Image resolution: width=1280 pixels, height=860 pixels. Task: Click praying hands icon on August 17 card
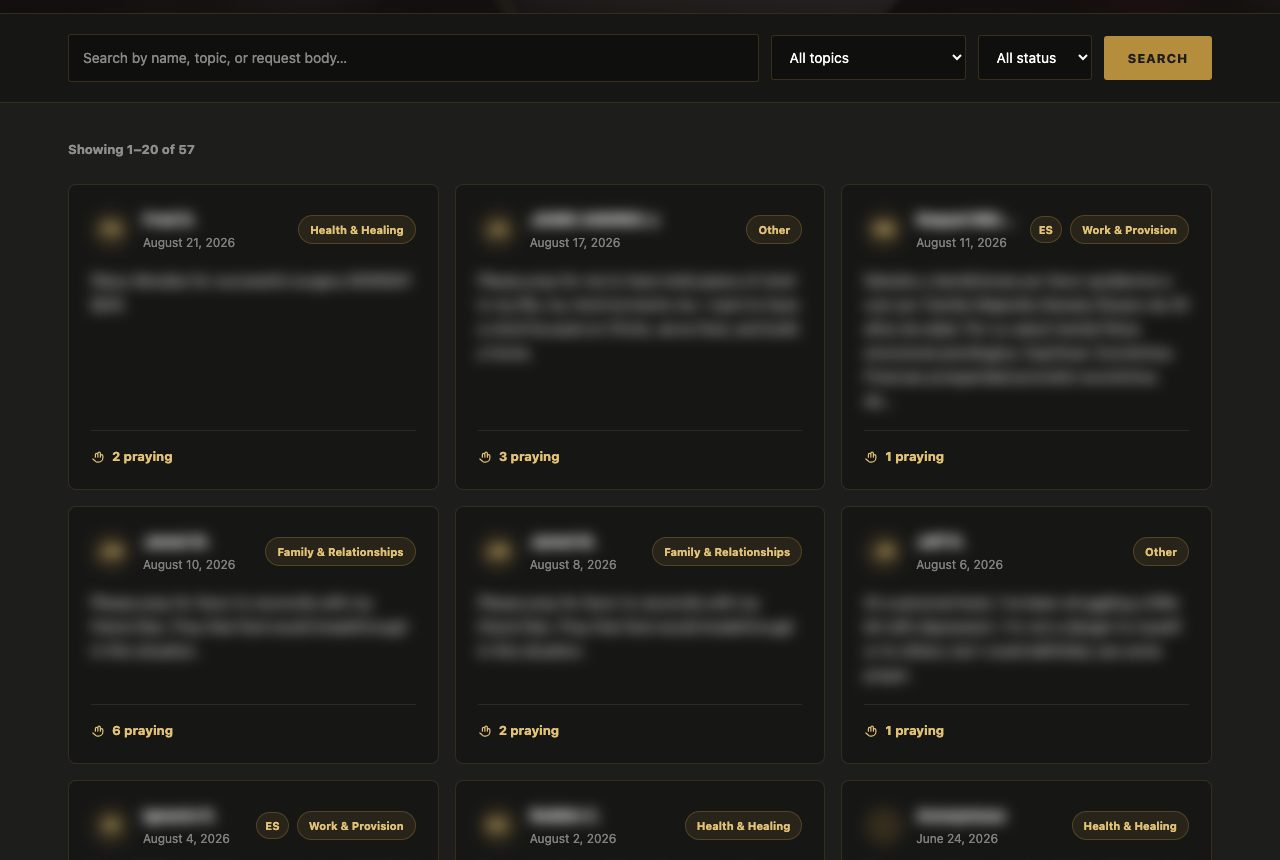(485, 457)
